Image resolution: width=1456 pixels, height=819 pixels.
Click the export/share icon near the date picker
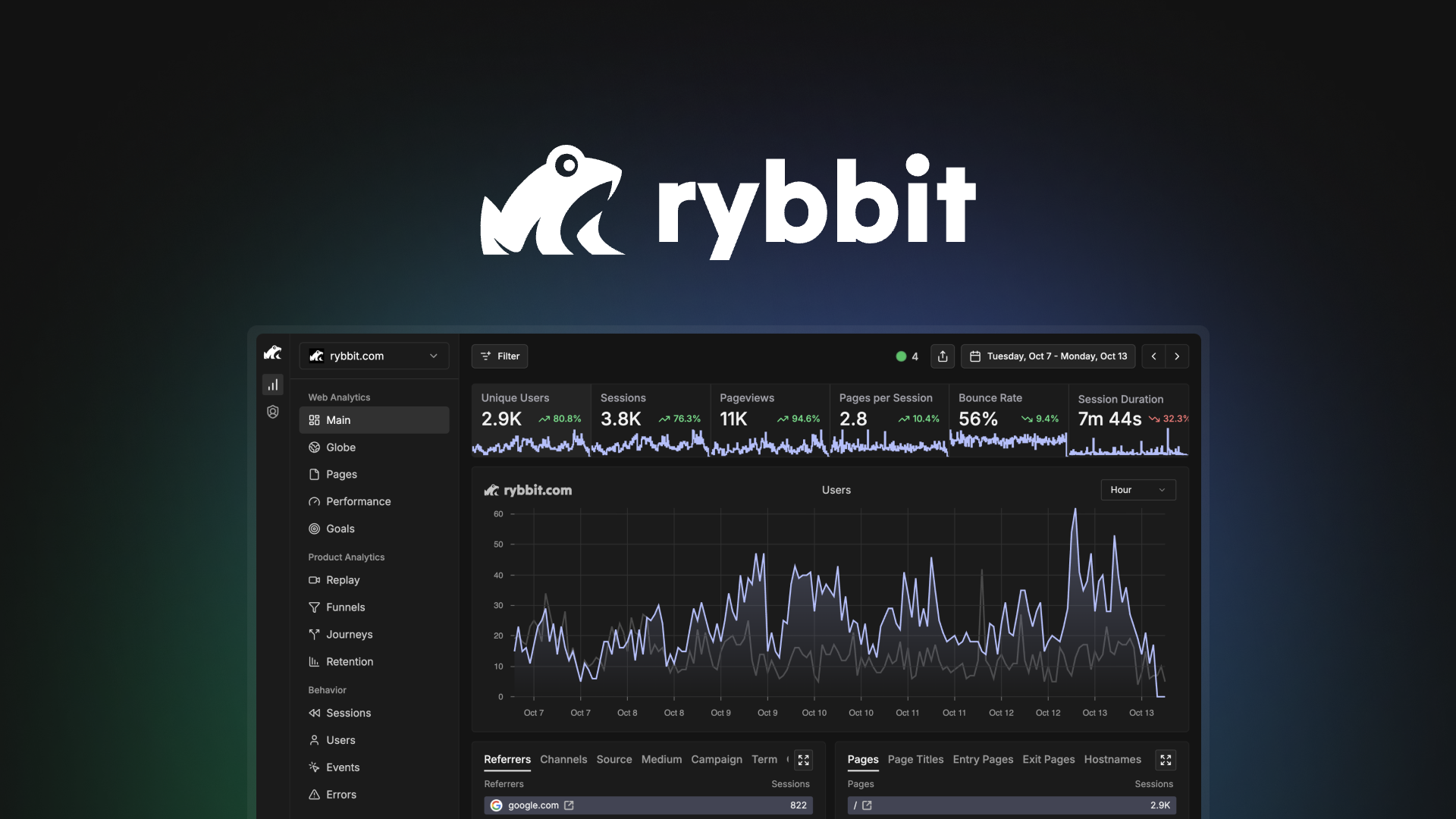[x=943, y=356]
